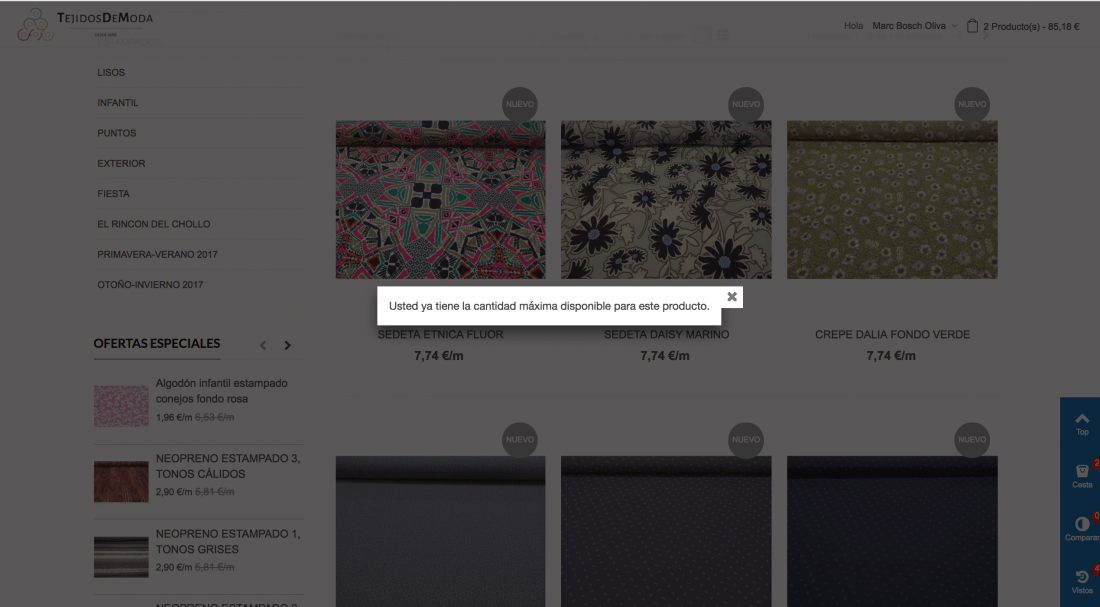Click price 7,74 €/m under Sedeta Etnica Fluor
Image resolution: width=1100 pixels, height=607 pixels.
438,356
